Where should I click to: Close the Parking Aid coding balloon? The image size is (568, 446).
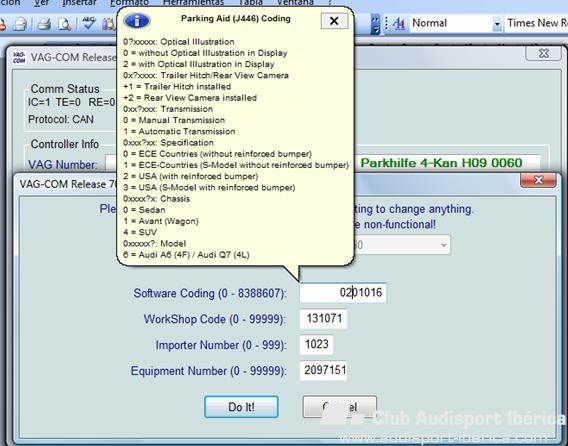[x=334, y=21]
